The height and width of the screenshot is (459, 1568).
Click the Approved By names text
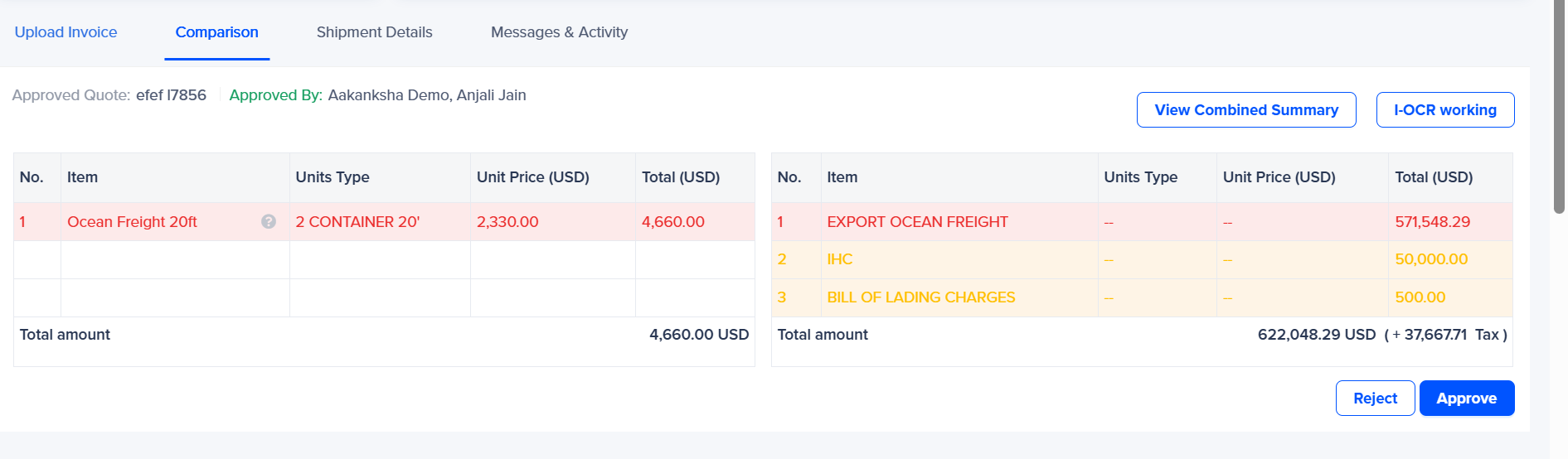[x=426, y=95]
